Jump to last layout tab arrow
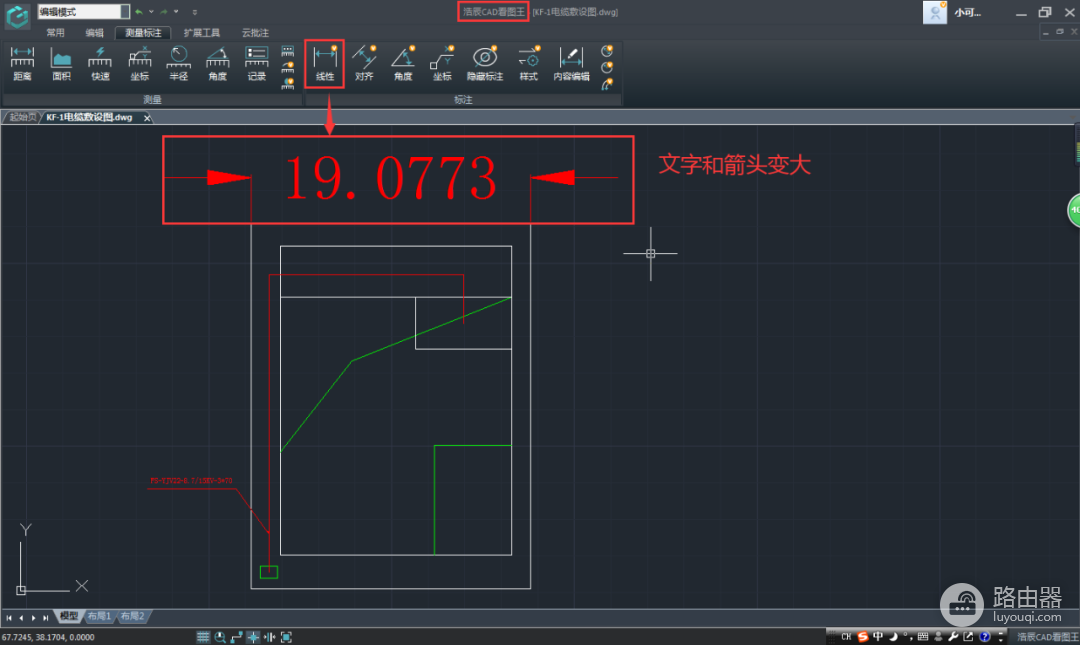 [45, 617]
